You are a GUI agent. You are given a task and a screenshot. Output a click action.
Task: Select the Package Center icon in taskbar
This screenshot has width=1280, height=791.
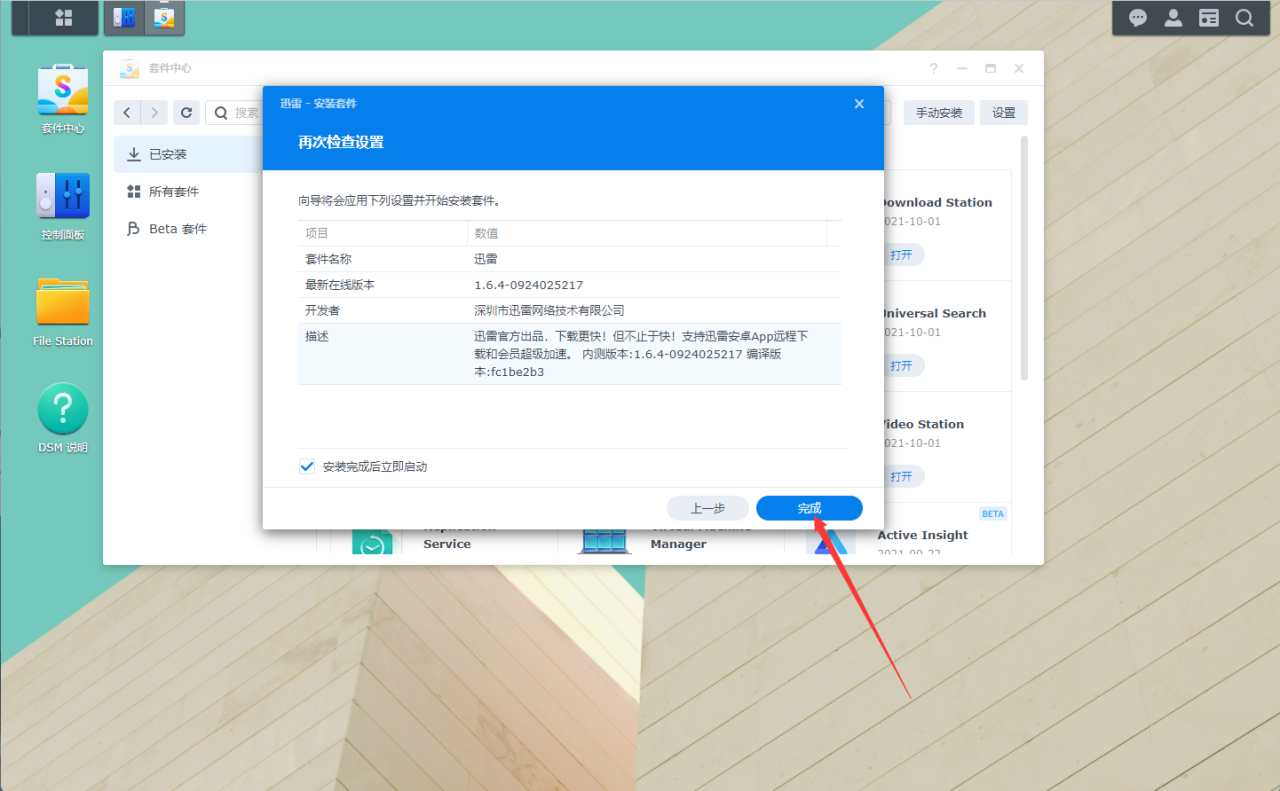tap(164, 17)
